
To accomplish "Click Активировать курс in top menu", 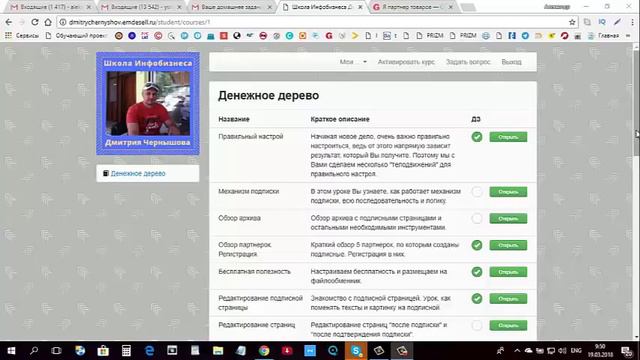I will (x=406, y=62).
